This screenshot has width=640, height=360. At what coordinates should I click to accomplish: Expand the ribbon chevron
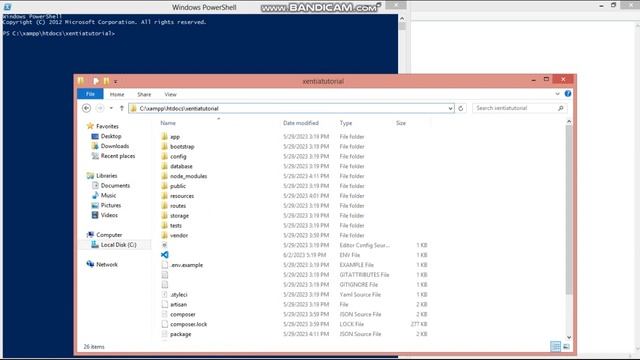(x=558, y=94)
